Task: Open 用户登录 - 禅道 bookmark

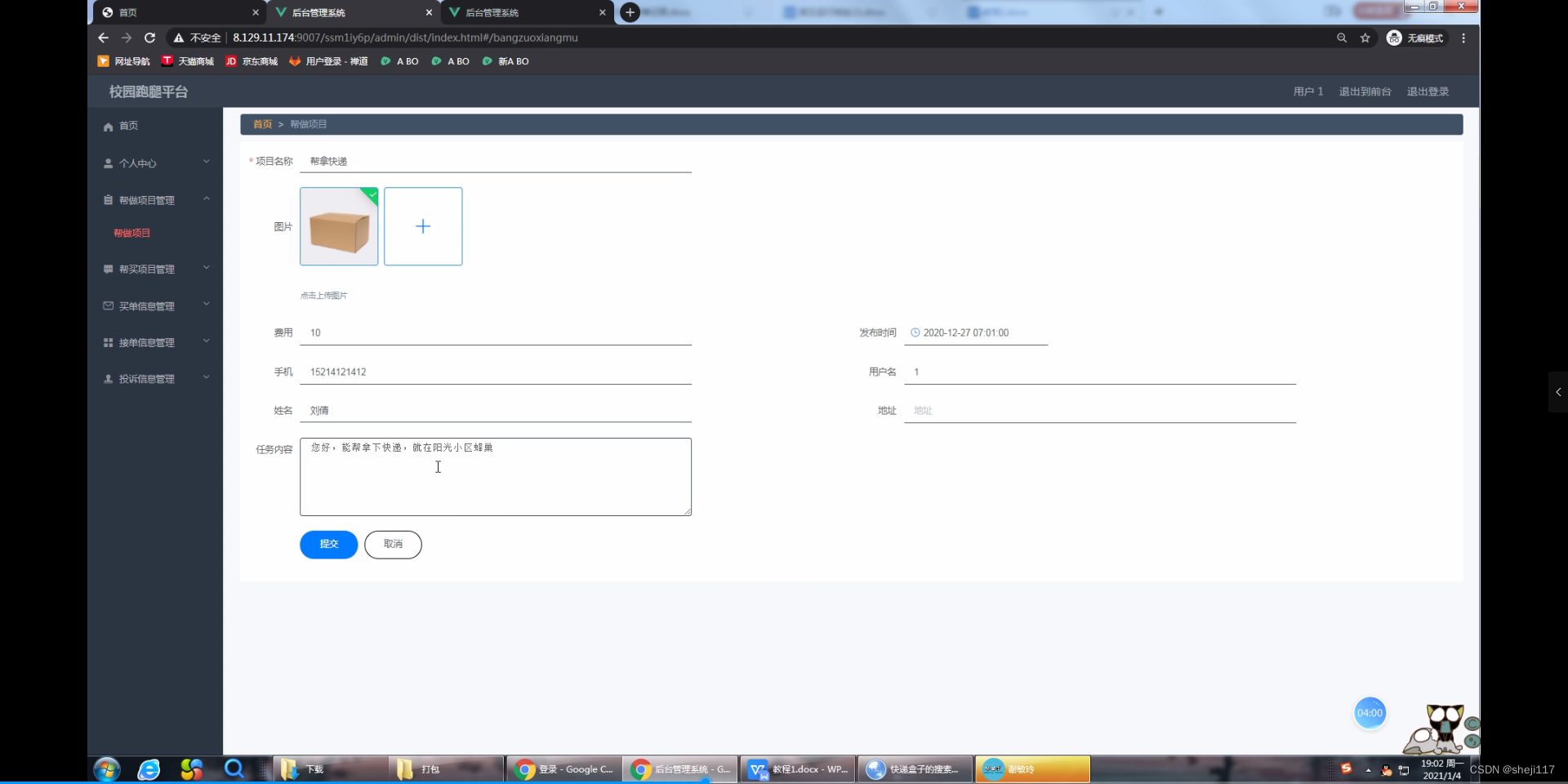Action: pyautogui.click(x=328, y=61)
